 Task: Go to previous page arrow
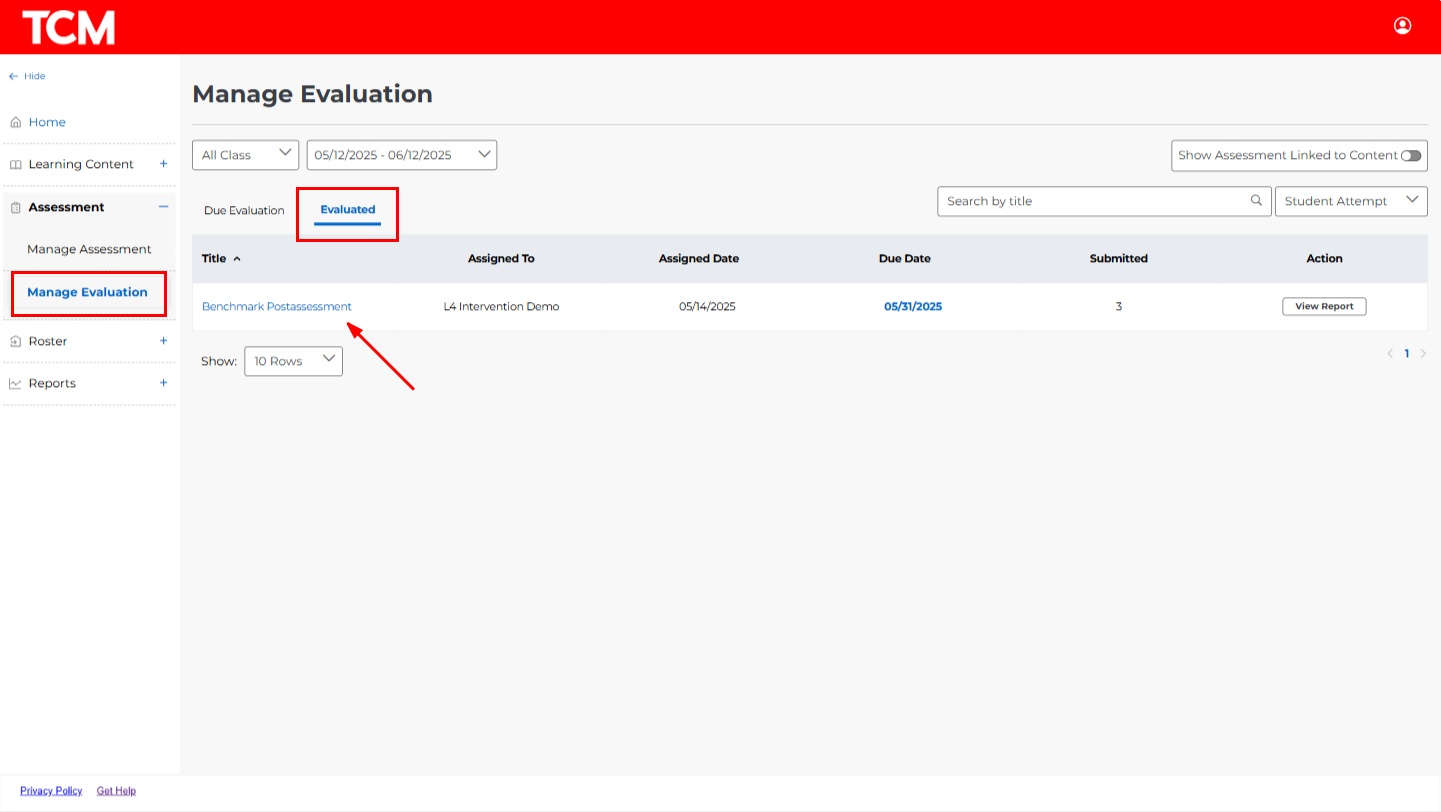[1390, 353]
